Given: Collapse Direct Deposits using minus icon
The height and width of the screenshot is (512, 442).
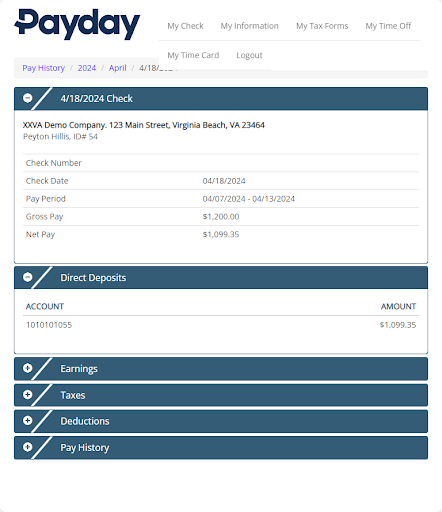Looking at the screenshot, I should [28, 277].
